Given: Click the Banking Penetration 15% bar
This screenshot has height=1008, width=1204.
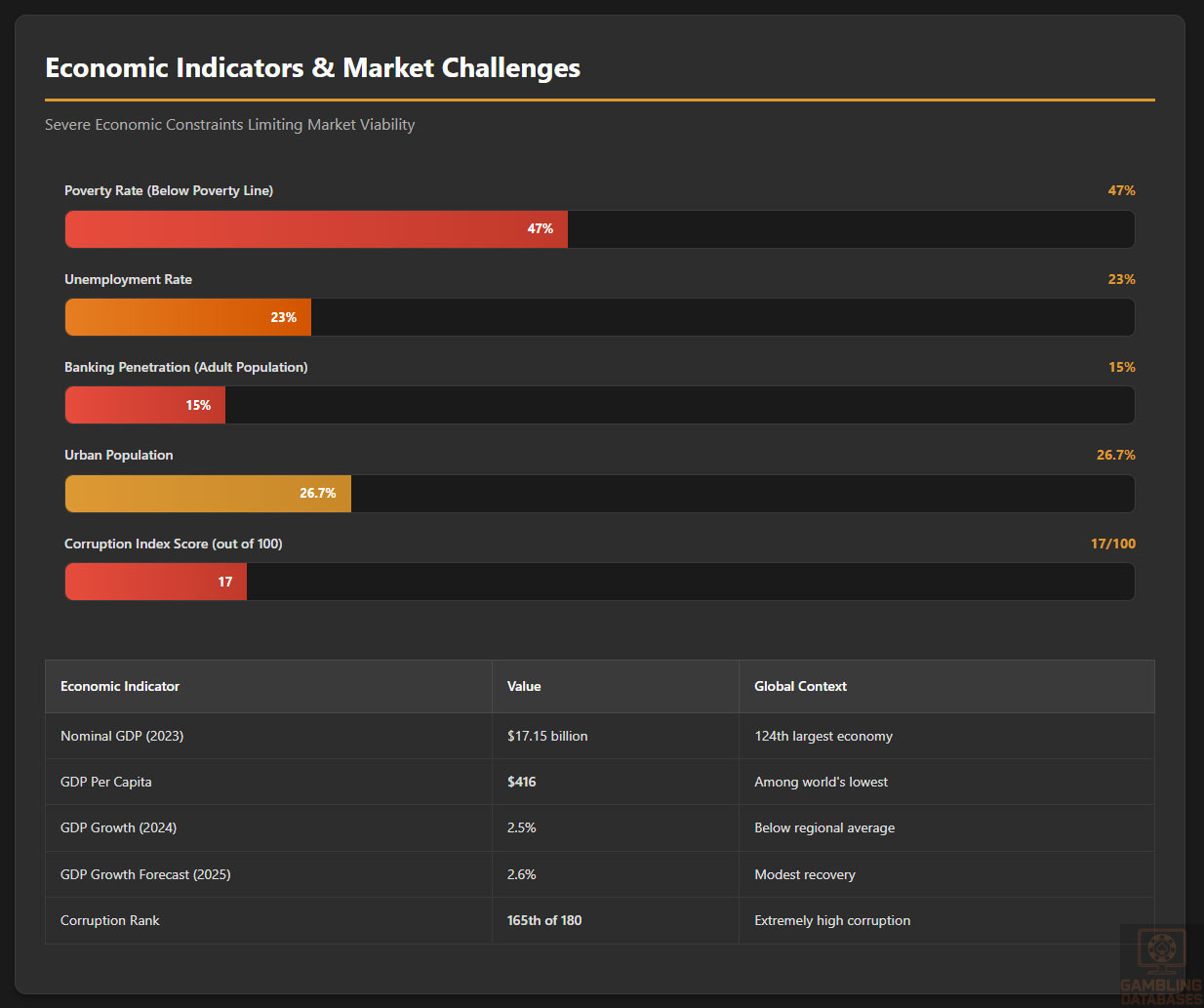Looking at the screenshot, I should point(145,405).
